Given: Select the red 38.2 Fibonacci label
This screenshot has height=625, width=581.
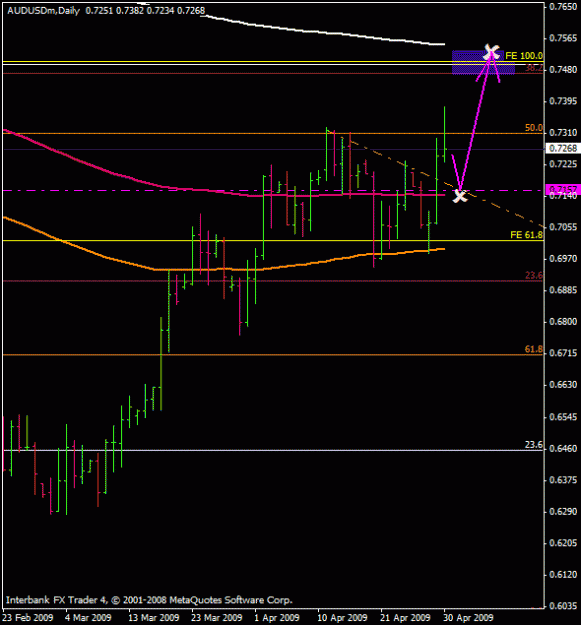Looking at the screenshot, I should [534, 68].
